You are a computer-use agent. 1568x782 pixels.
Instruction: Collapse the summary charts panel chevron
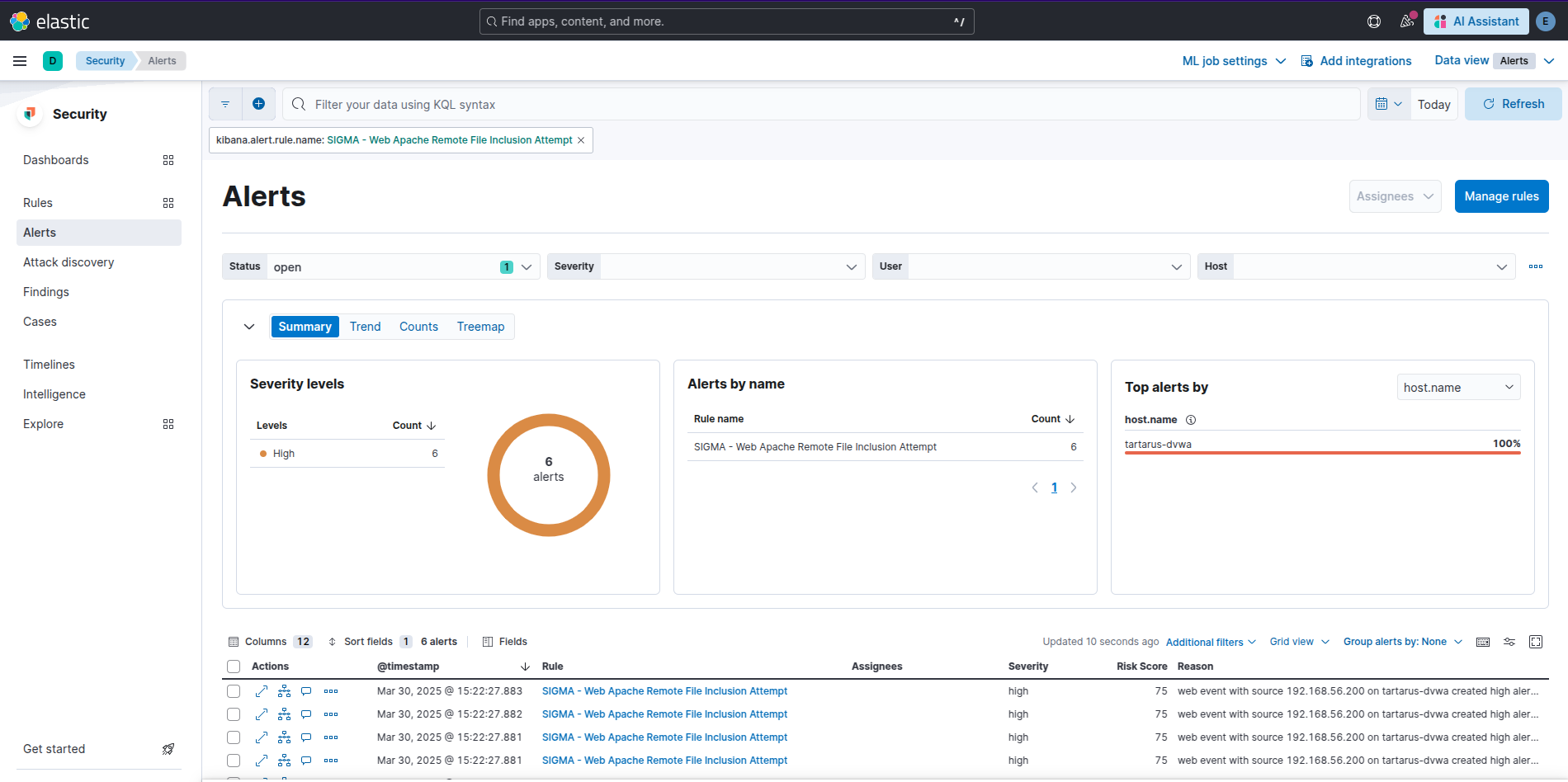pyautogui.click(x=249, y=327)
